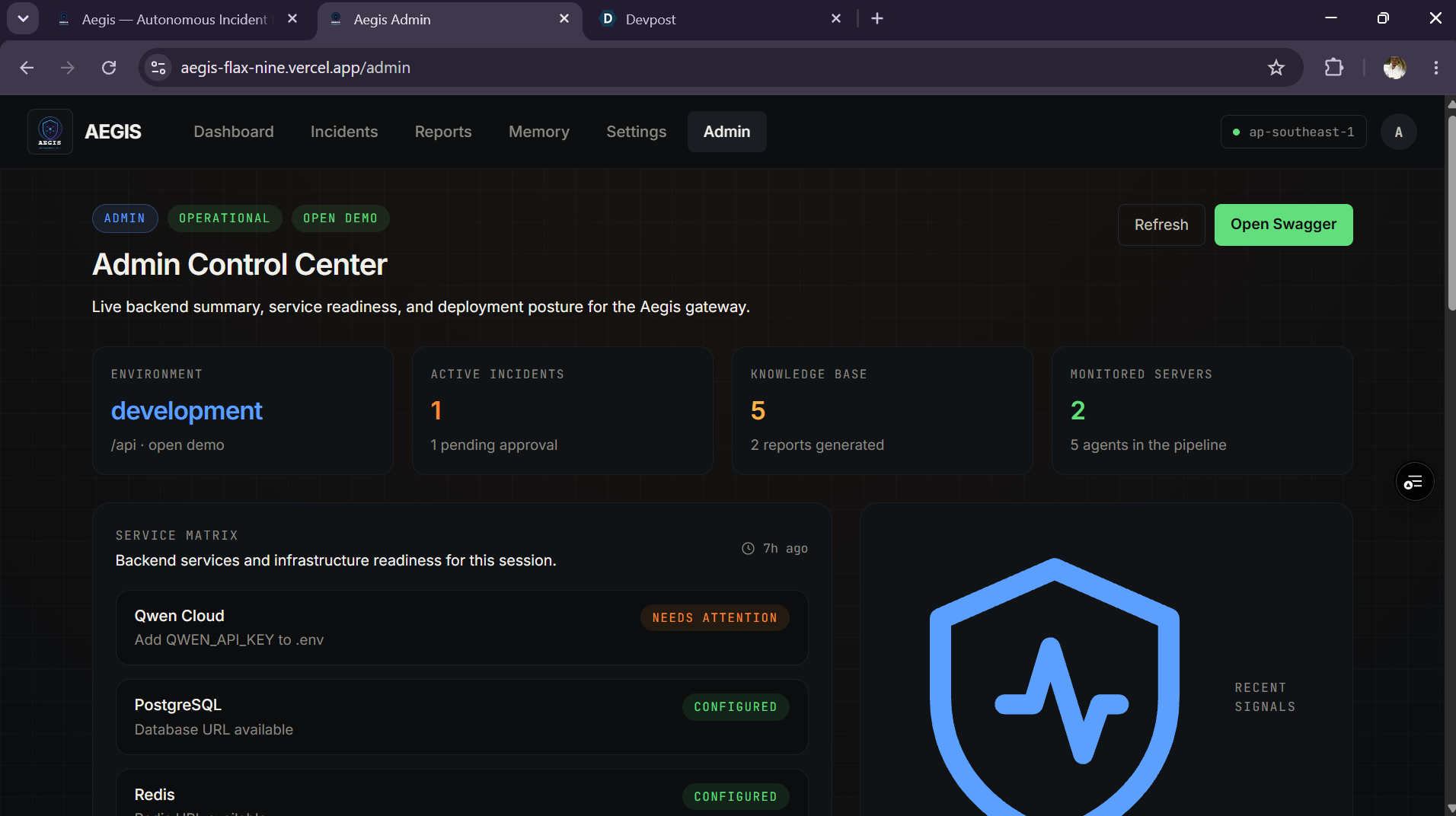Open the browser extensions puzzle icon
1456x816 pixels.
pyautogui.click(x=1334, y=68)
